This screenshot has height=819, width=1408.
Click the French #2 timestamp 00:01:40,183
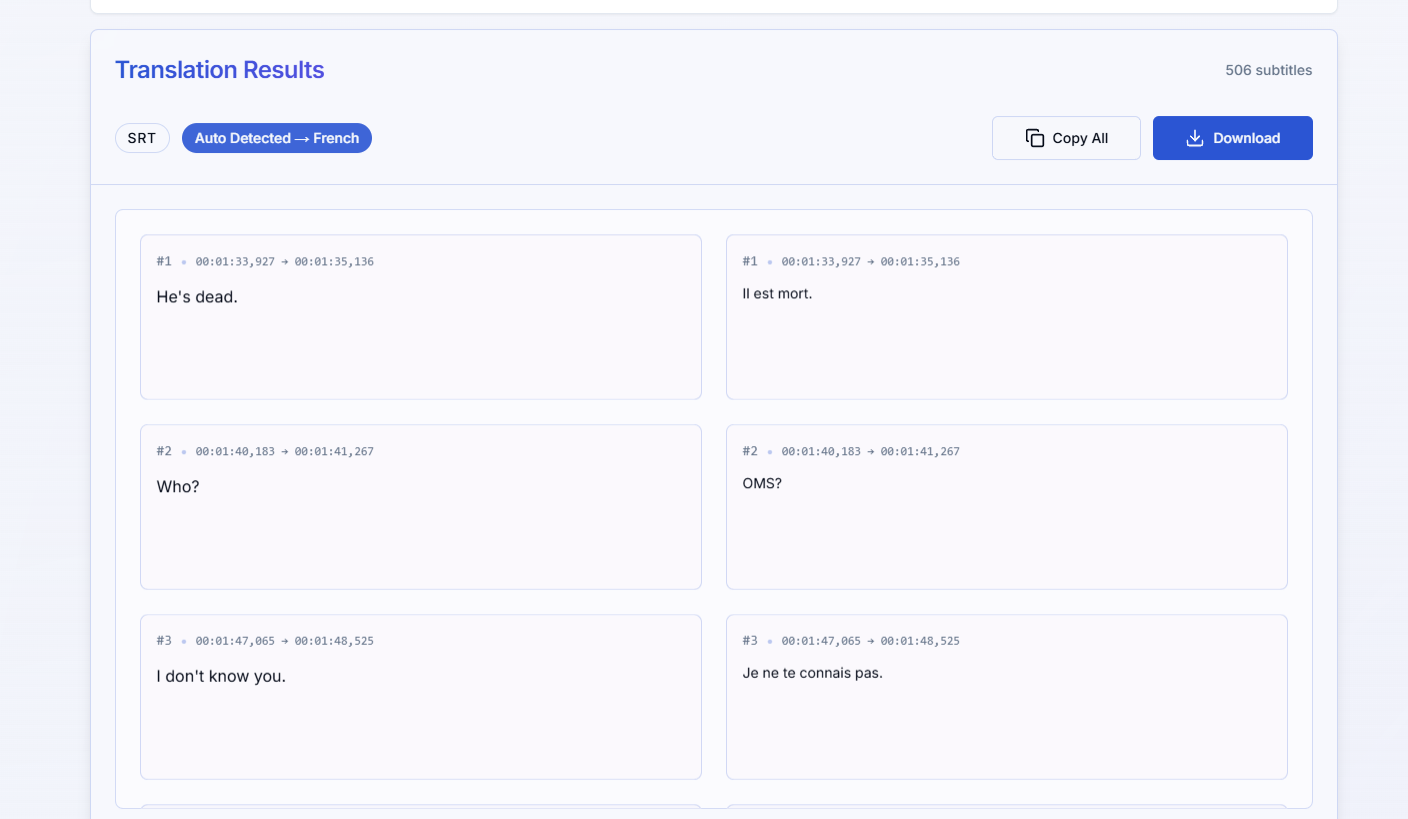[821, 452]
